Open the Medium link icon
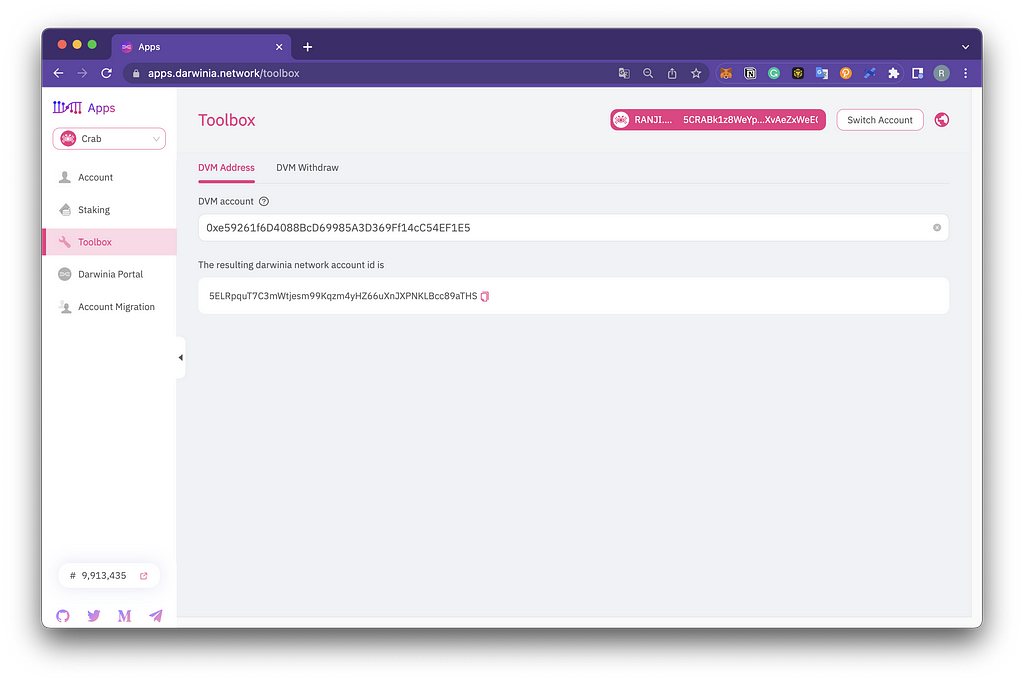 click(125, 616)
